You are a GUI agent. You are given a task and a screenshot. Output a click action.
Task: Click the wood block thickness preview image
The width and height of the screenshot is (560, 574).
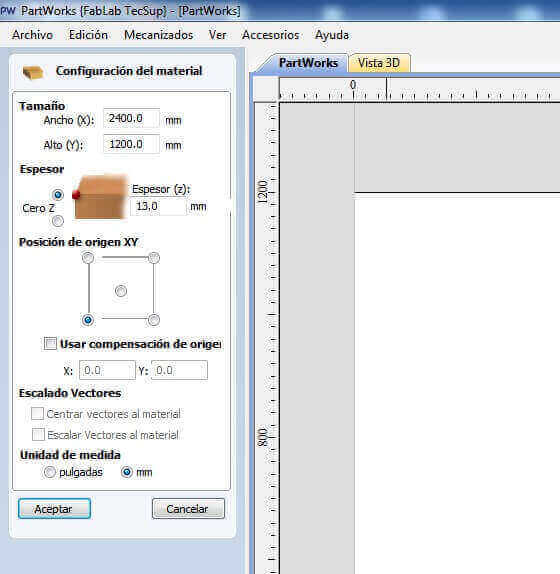click(100, 197)
